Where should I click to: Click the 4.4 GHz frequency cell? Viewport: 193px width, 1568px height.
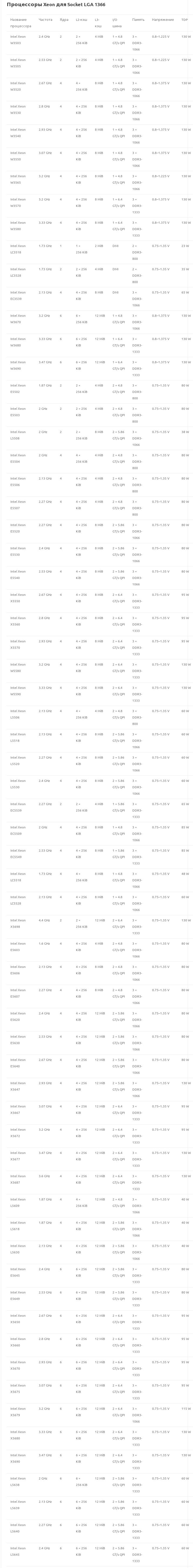point(44,920)
